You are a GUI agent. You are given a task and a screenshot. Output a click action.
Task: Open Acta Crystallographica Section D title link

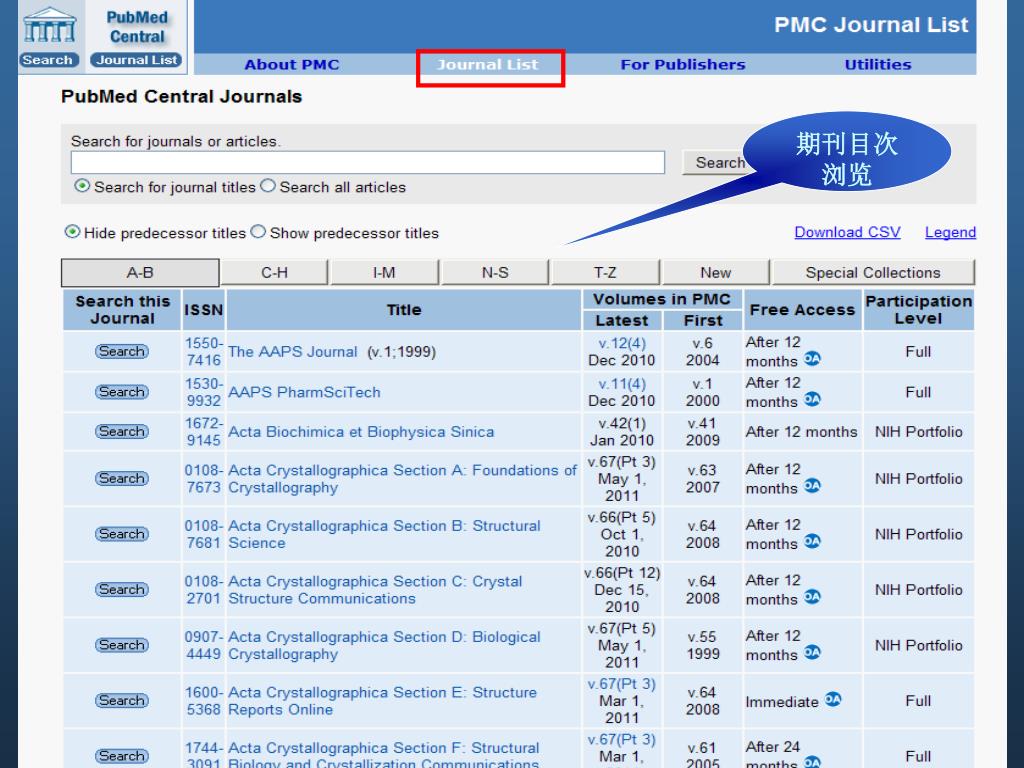[x=384, y=645]
